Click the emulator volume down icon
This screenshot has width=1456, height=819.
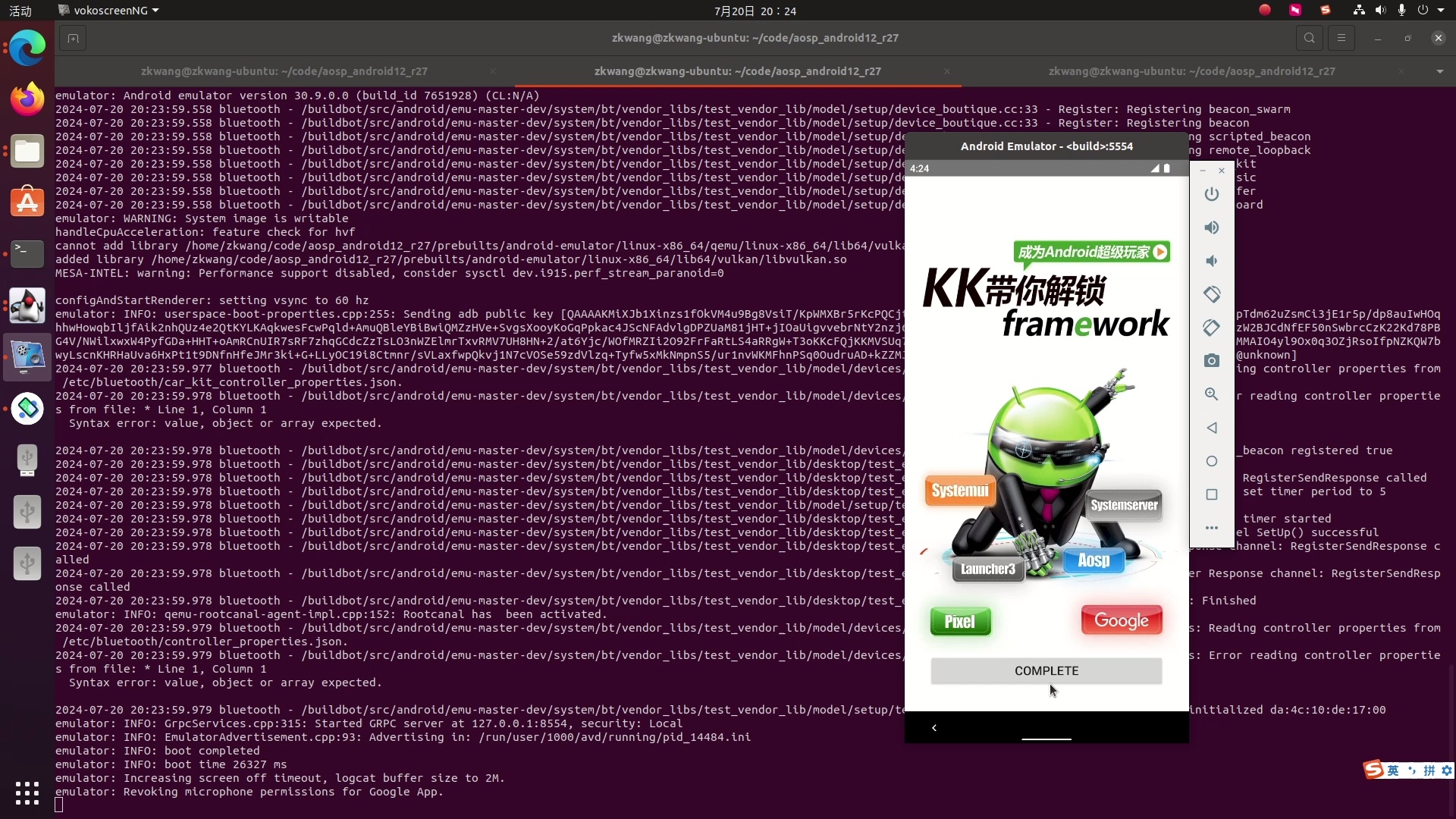1212,261
